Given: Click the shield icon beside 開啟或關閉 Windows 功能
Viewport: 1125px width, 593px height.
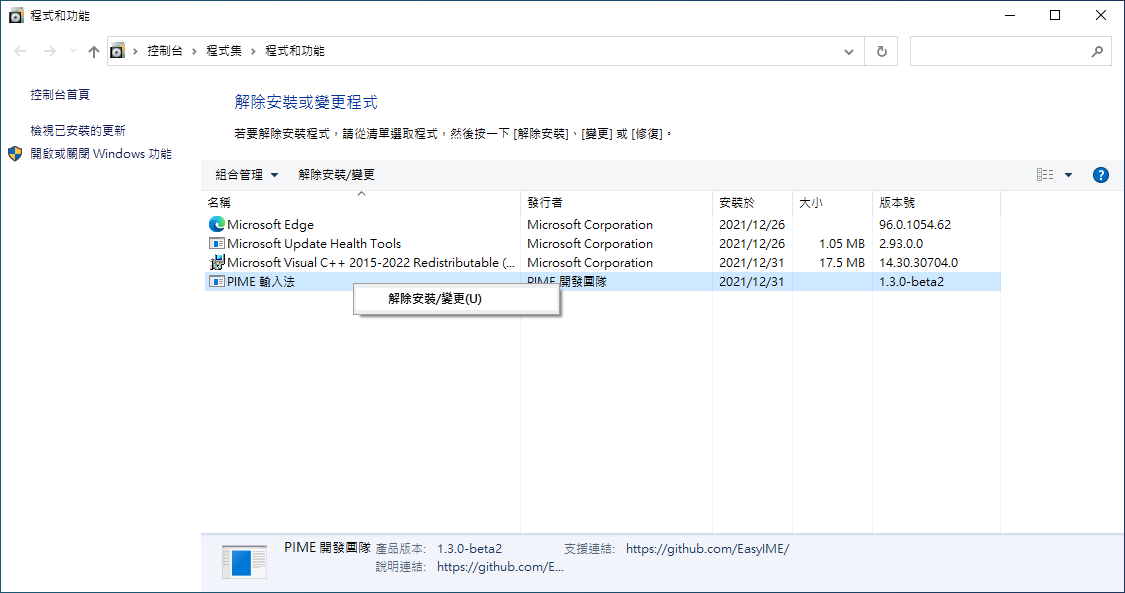Looking at the screenshot, I should (x=14, y=153).
